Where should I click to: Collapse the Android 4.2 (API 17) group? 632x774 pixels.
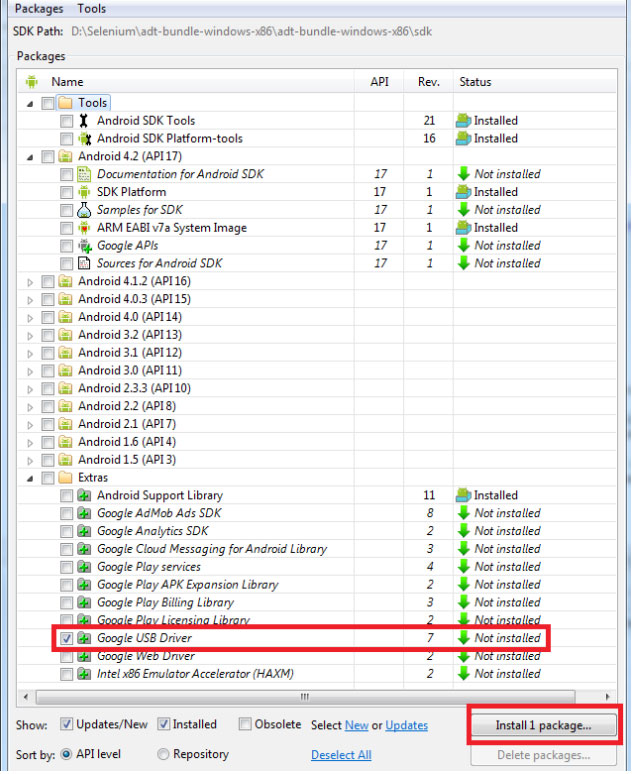click(29, 157)
